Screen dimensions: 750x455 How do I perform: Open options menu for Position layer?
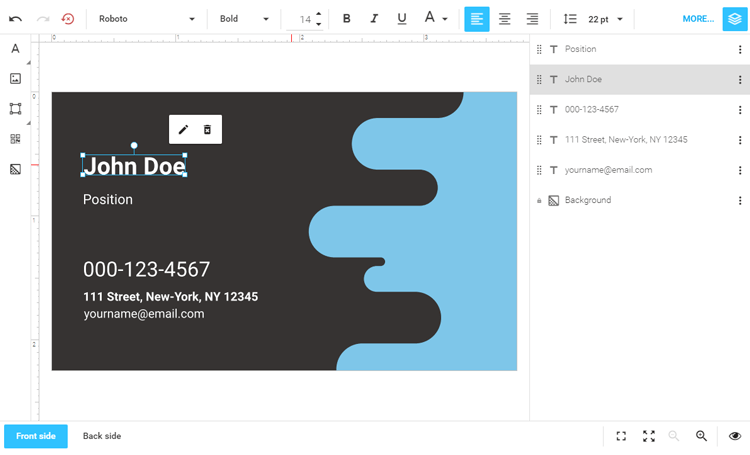pos(739,49)
